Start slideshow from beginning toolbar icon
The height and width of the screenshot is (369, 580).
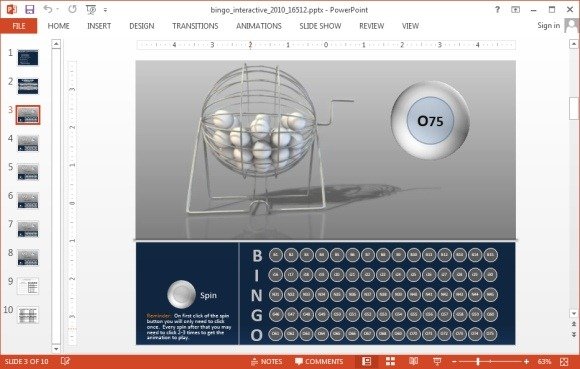[x=91, y=9]
